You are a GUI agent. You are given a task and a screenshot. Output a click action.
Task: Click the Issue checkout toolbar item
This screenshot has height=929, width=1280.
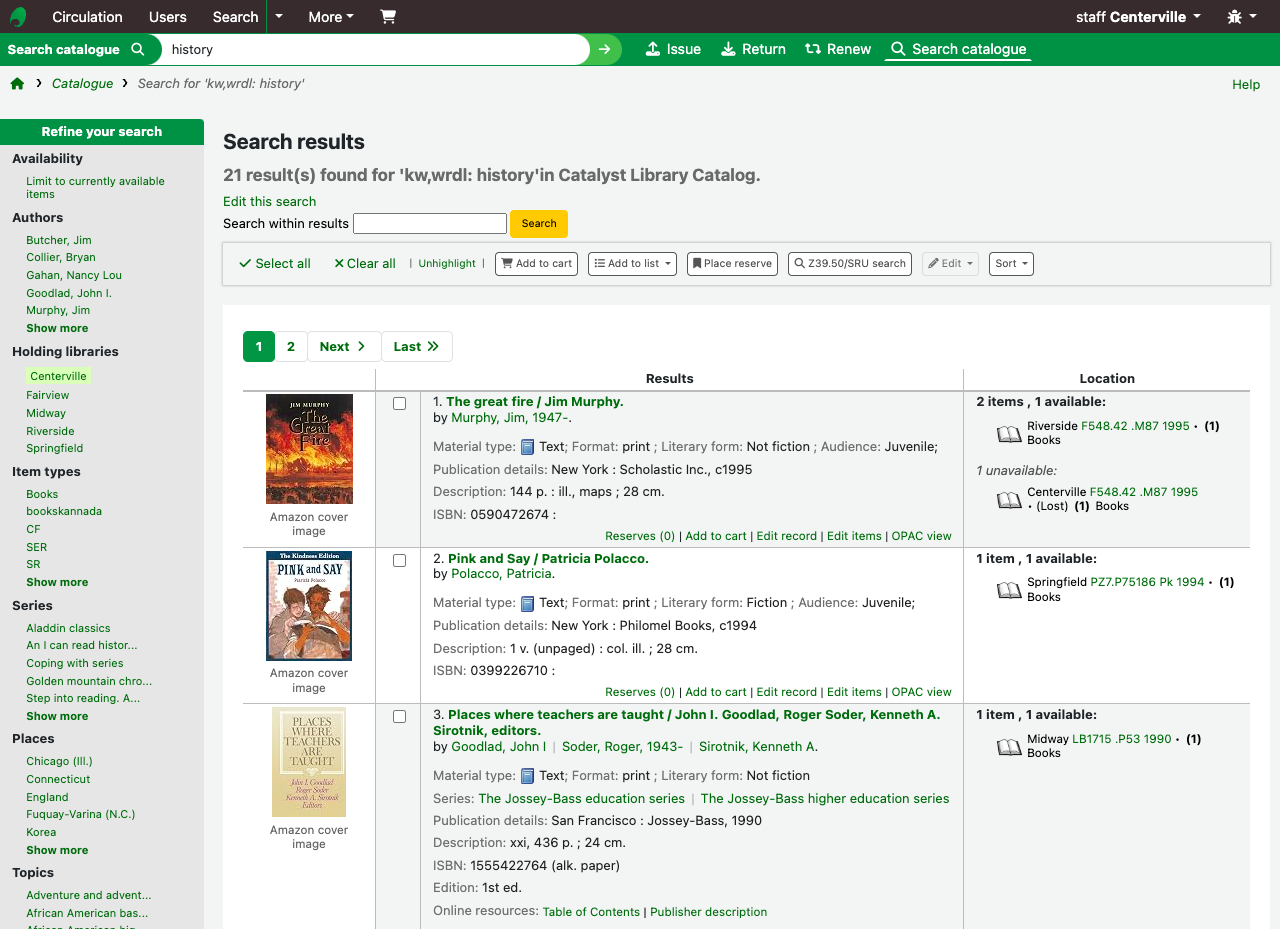673,49
